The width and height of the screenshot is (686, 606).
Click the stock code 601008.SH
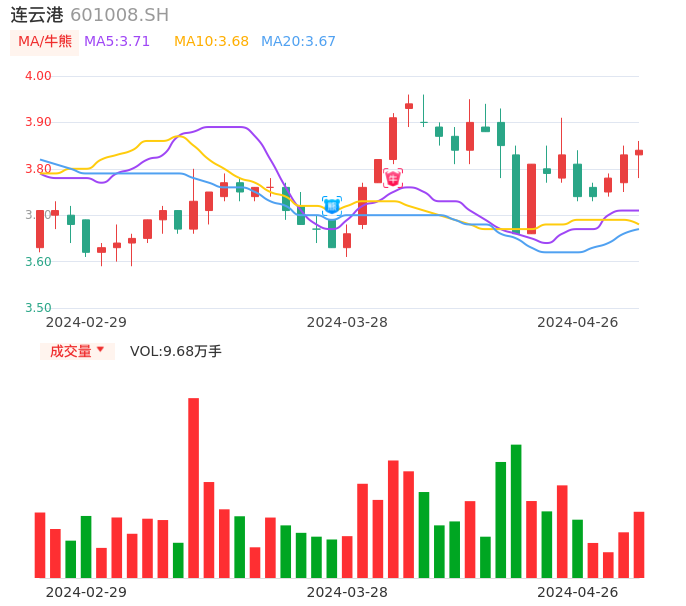coord(119,15)
